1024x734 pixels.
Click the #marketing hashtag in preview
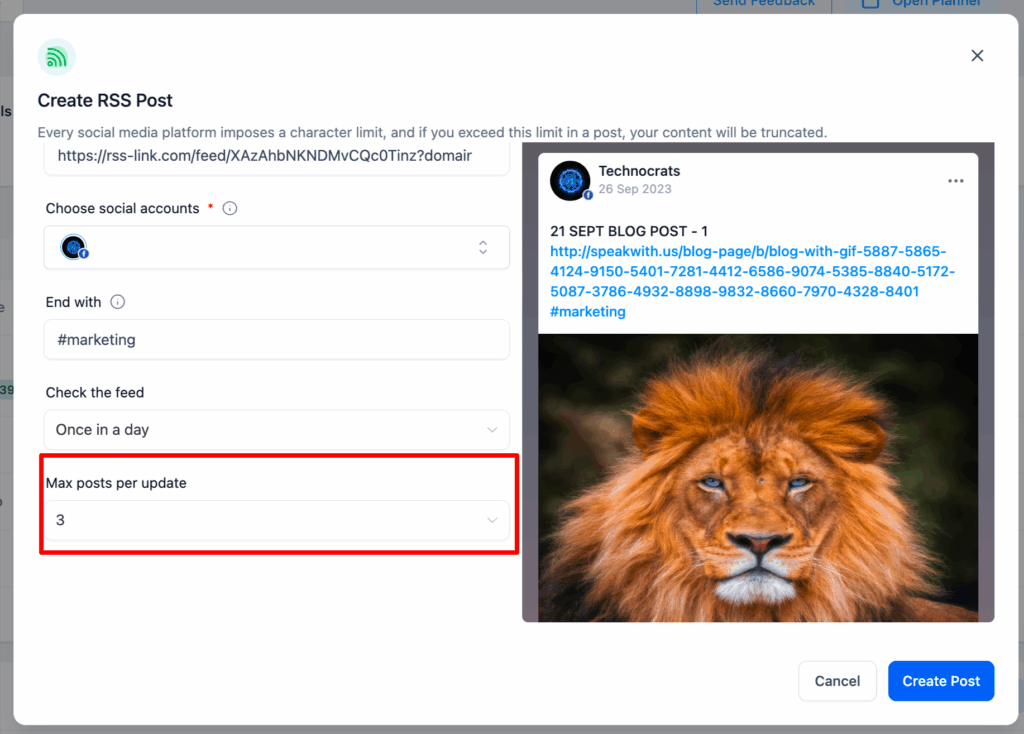(588, 311)
